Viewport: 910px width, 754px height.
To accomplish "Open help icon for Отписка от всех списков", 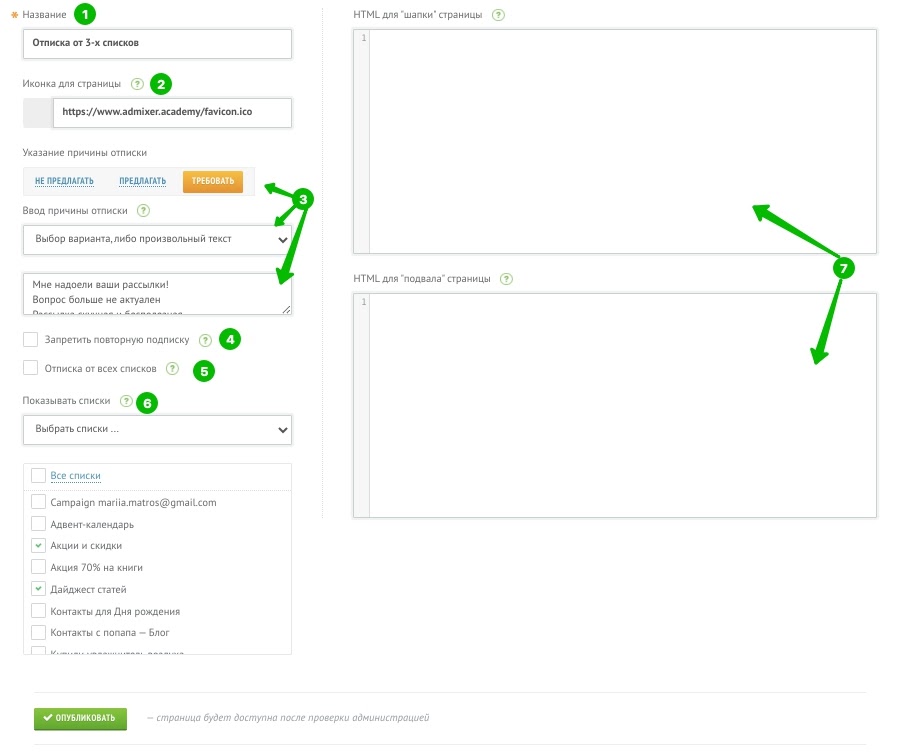I will [x=172, y=369].
